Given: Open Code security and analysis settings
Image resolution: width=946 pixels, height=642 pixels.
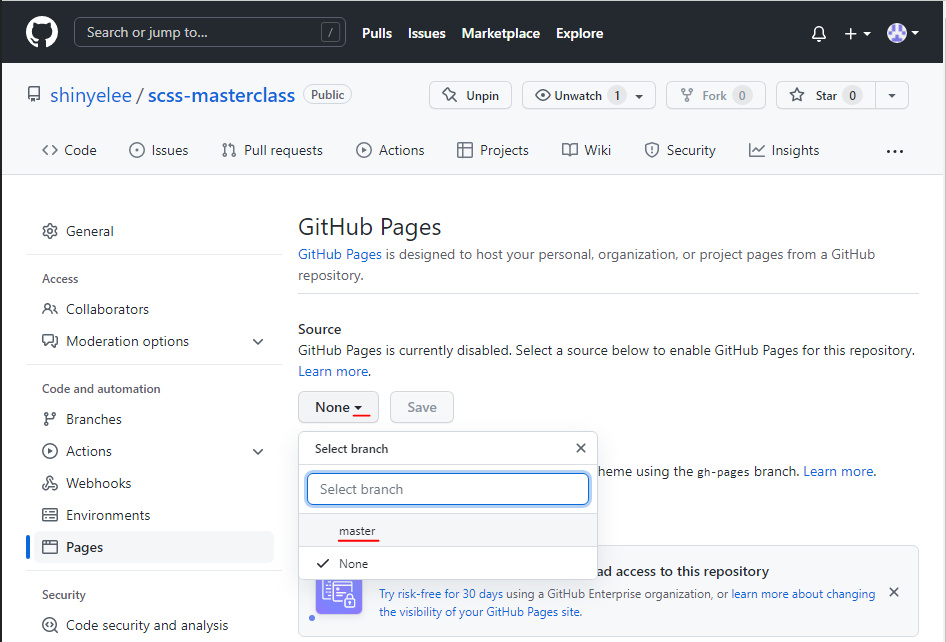Looking at the screenshot, I should click(154, 625).
